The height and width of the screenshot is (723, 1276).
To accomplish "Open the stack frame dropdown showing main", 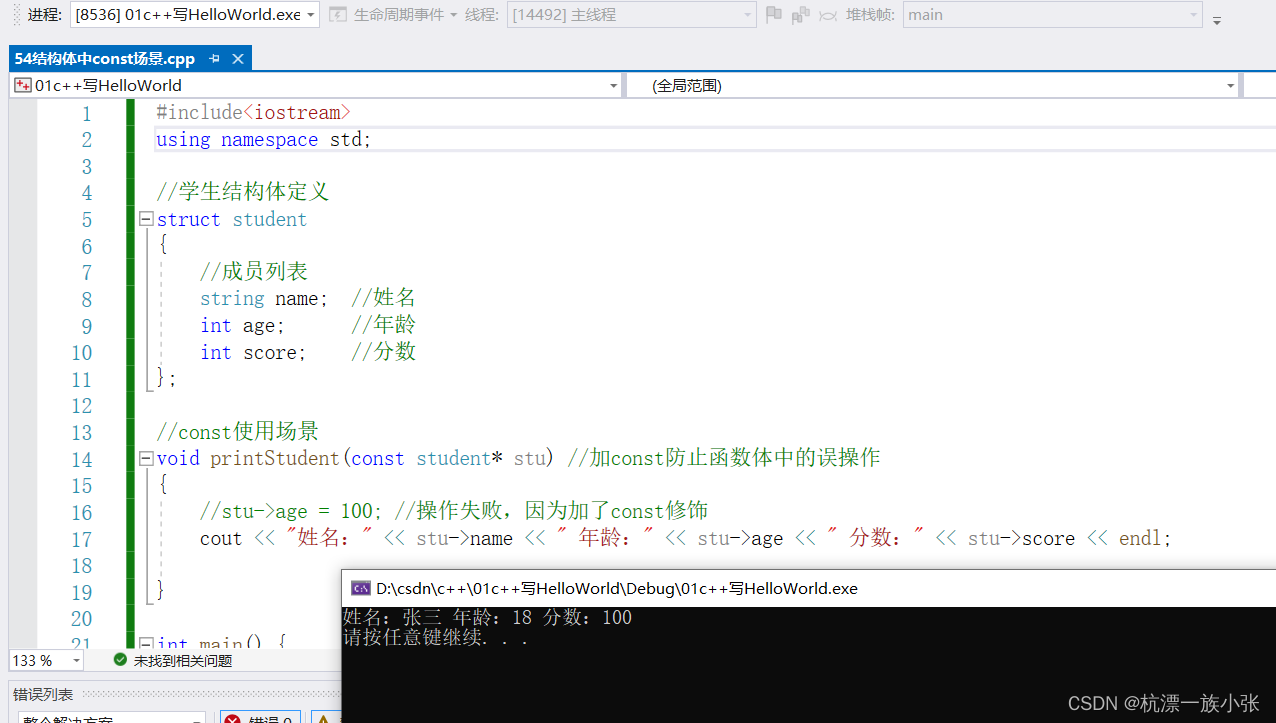I will click(x=1052, y=15).
